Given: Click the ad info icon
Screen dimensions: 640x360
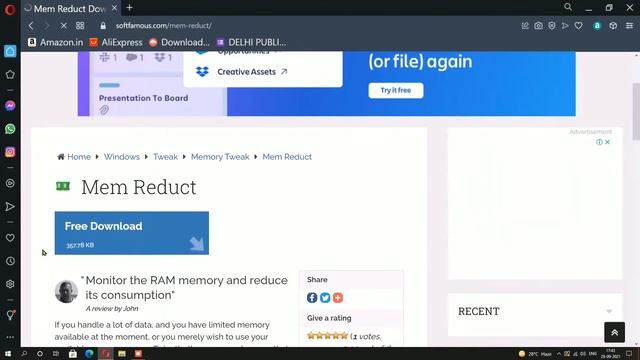Looking at the screenshot, I should point(599,142).
